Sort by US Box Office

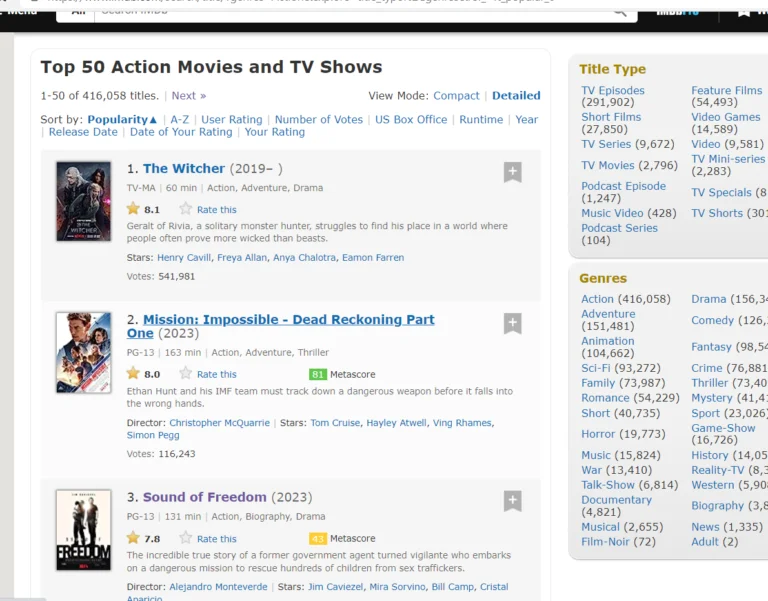tap(411, 120)
